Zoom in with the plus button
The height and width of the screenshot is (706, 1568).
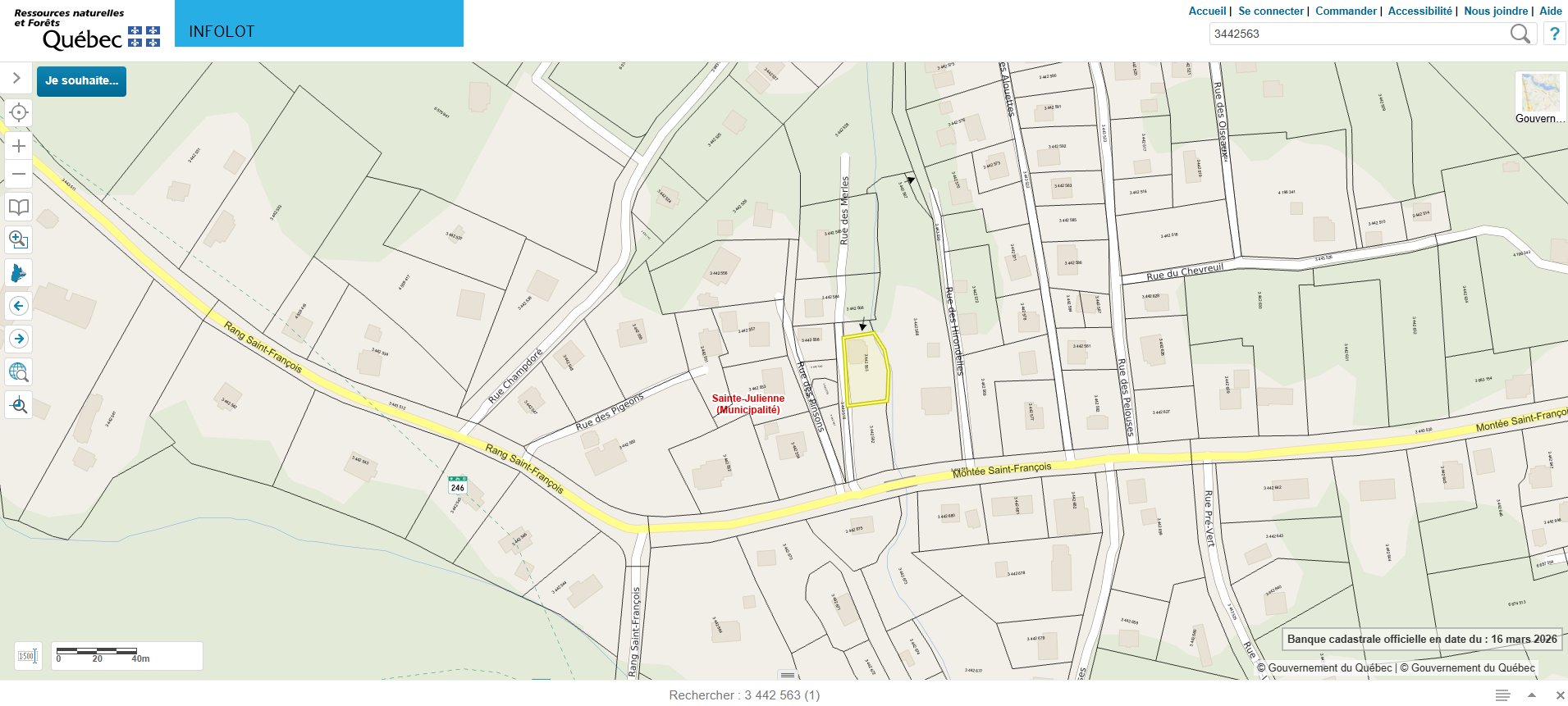(19, 146)
